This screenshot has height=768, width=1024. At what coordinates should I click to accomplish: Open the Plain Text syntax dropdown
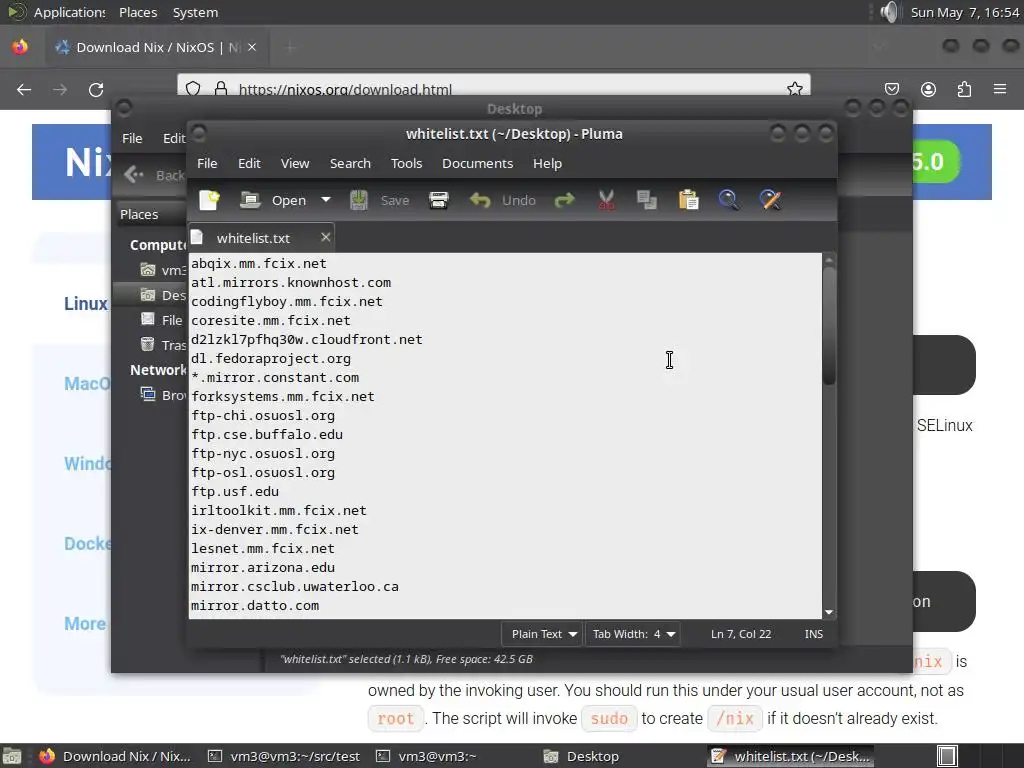[544, 634]
